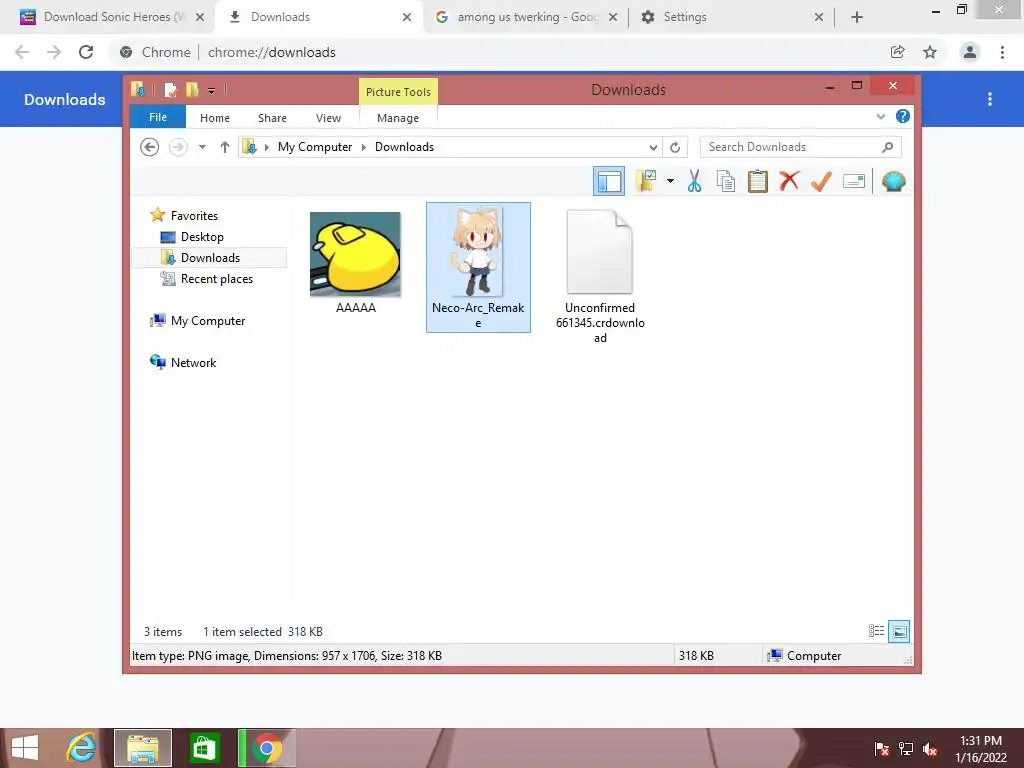
Task: Open the Chrome three-dot menu
Action: (x=1002, y=52)
